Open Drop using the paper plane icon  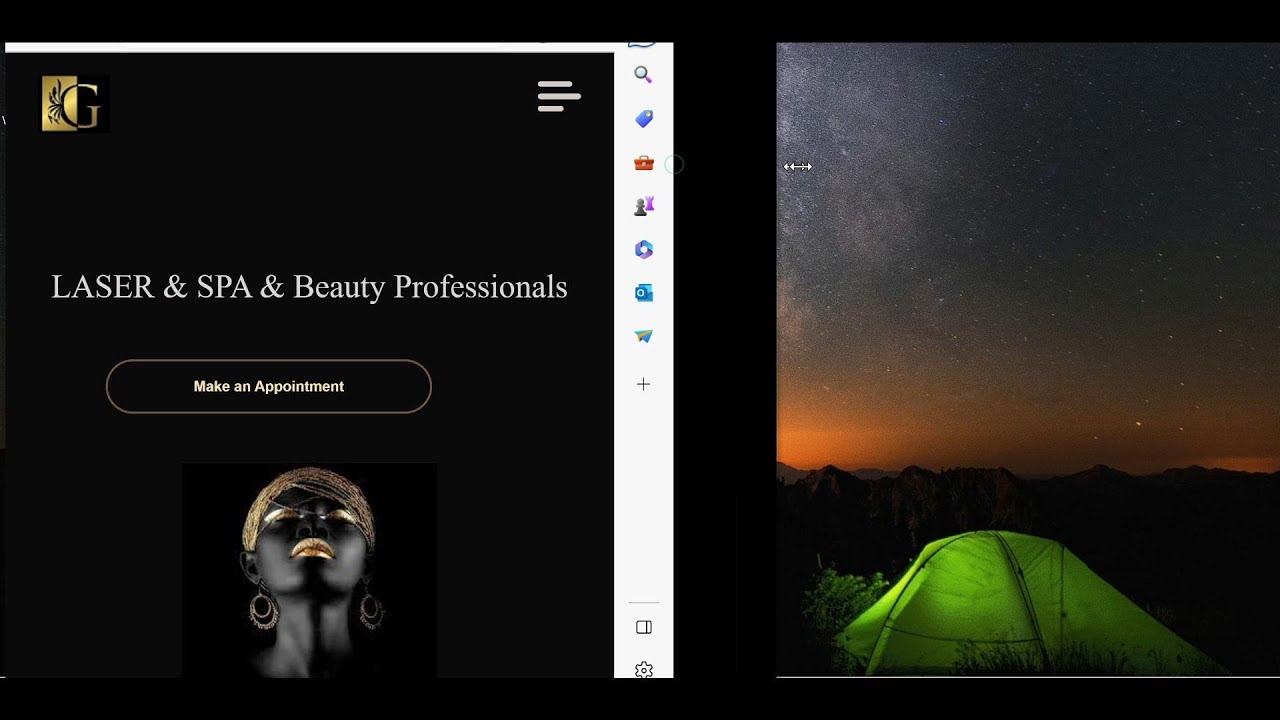(643, 336)
